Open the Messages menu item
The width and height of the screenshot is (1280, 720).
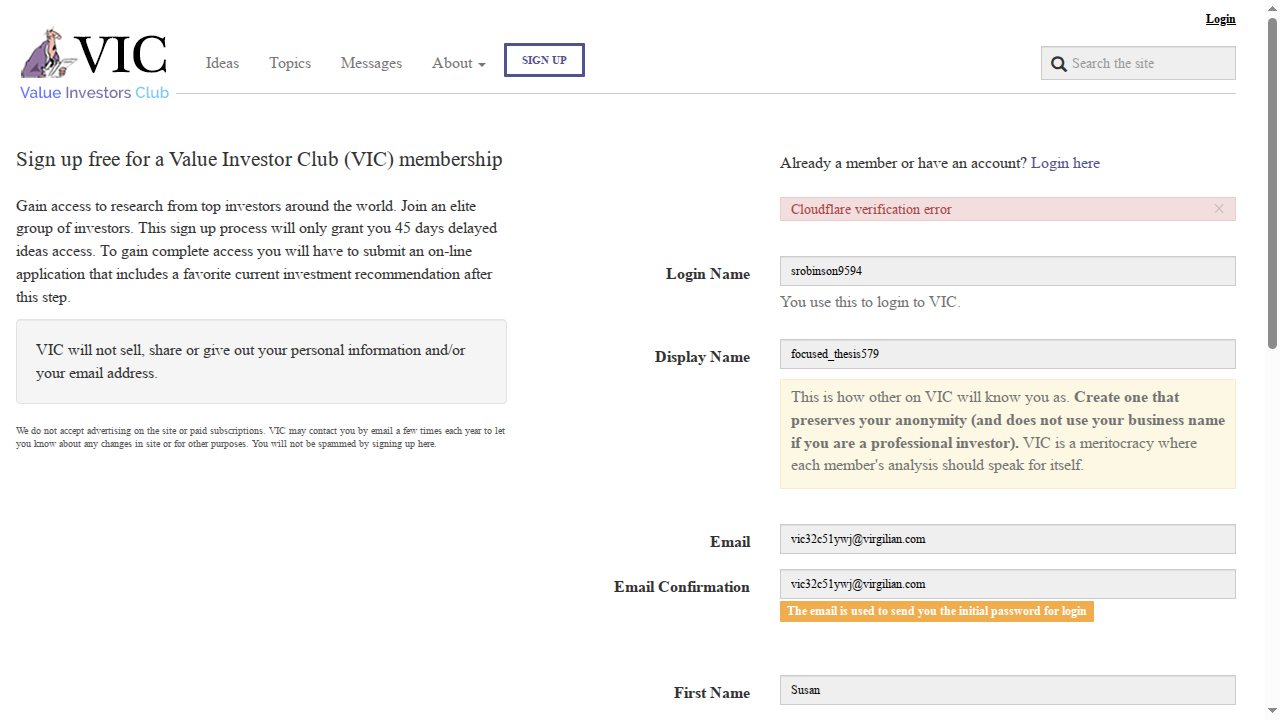pos(371,63)
